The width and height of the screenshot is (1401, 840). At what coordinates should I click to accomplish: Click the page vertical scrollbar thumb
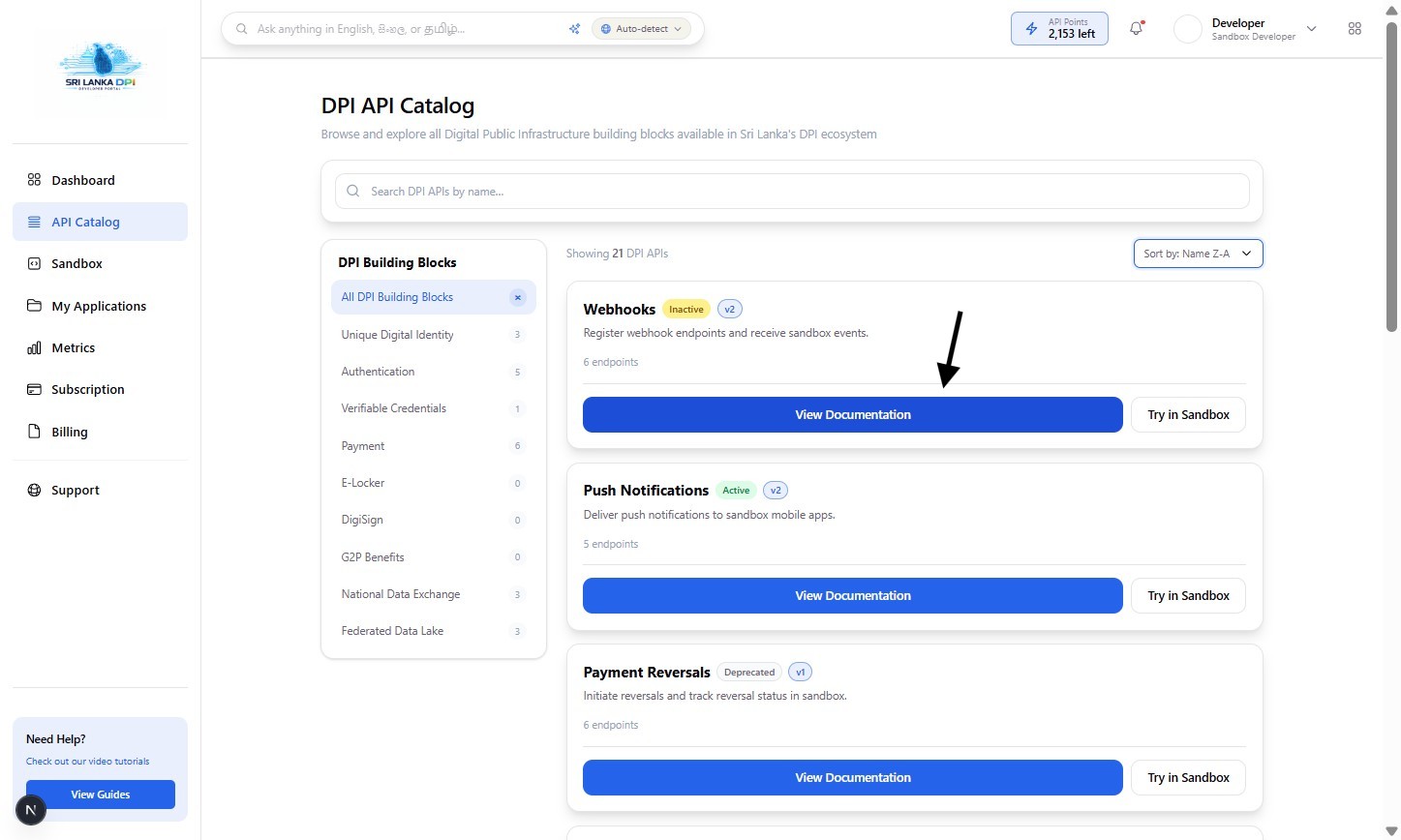(1391, 179)
